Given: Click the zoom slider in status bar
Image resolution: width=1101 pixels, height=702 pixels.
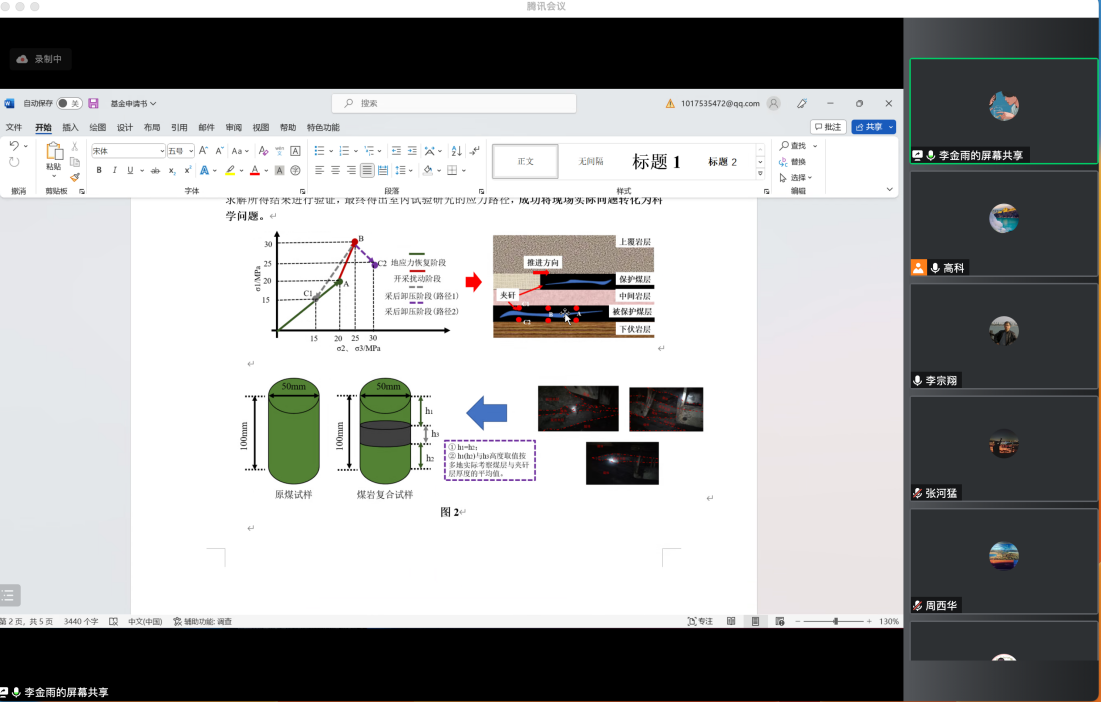Looking at the screenshot, I should click(x=835, y=621).
